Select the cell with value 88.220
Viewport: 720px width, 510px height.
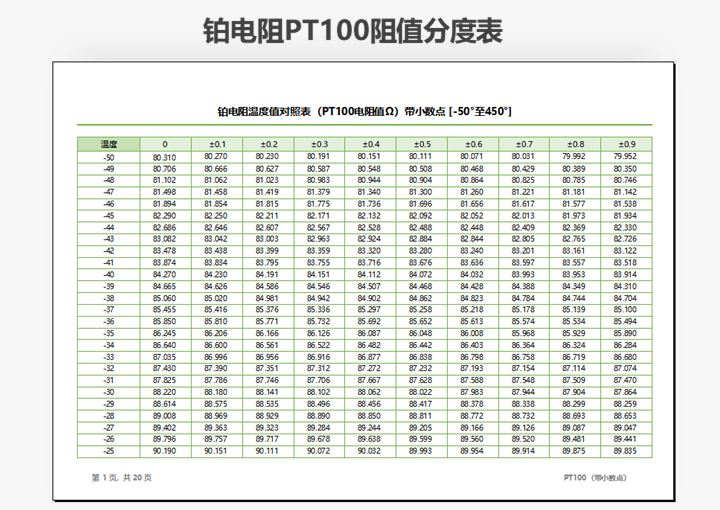(165, 392)
